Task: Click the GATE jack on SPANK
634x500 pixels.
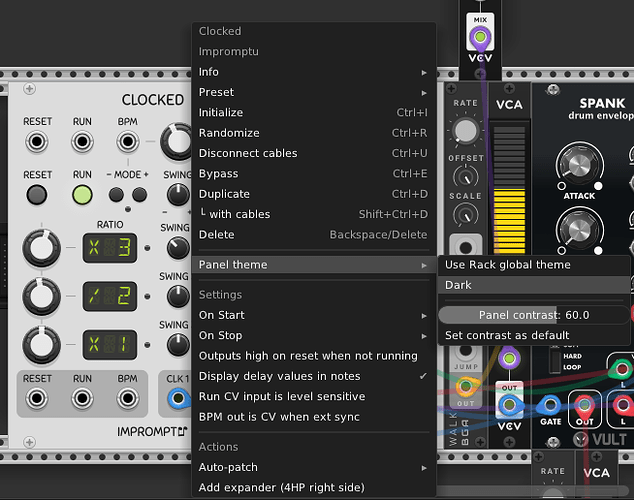Action: (x=551, y=405)
